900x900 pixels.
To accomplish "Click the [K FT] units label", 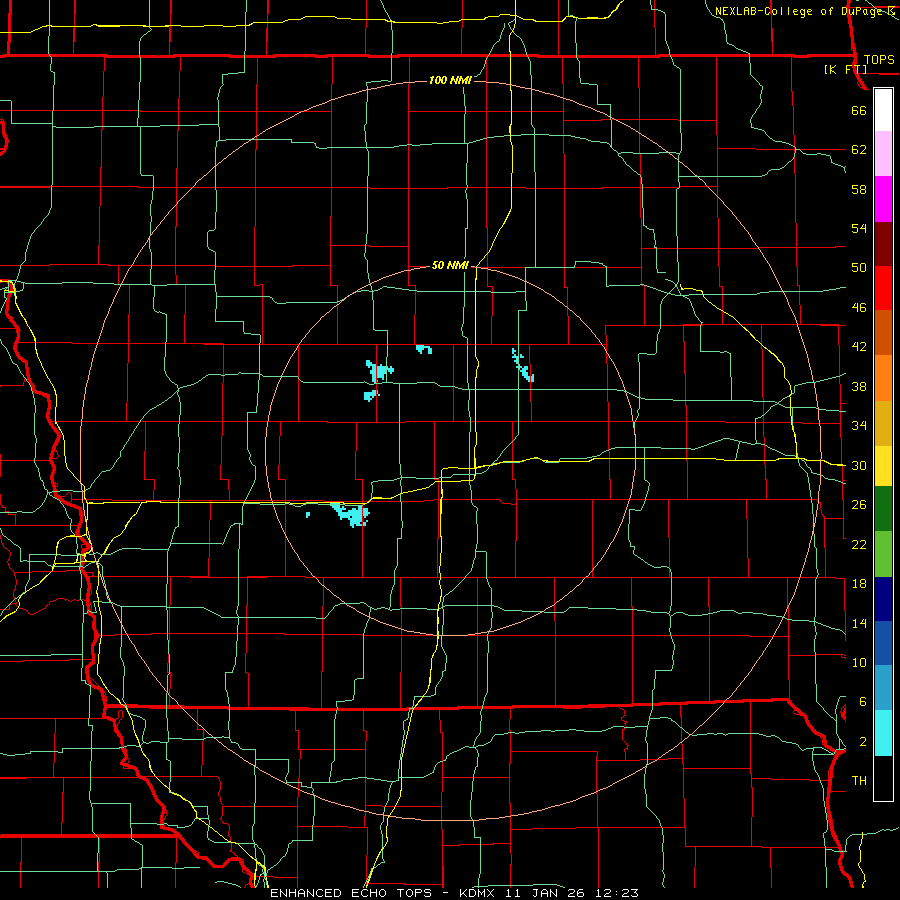I will click(845, 70).
